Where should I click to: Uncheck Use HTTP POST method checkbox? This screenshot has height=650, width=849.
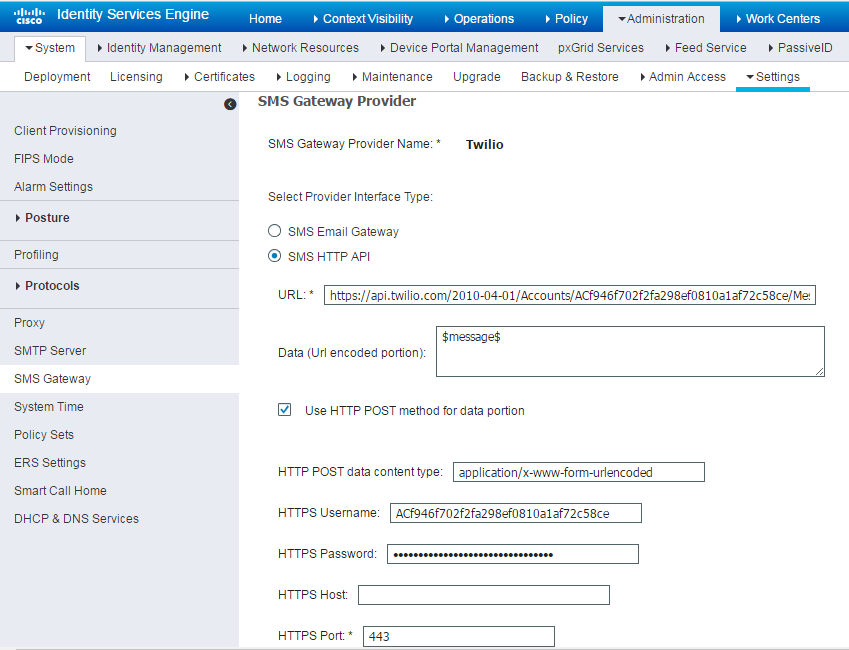point(284,410)
